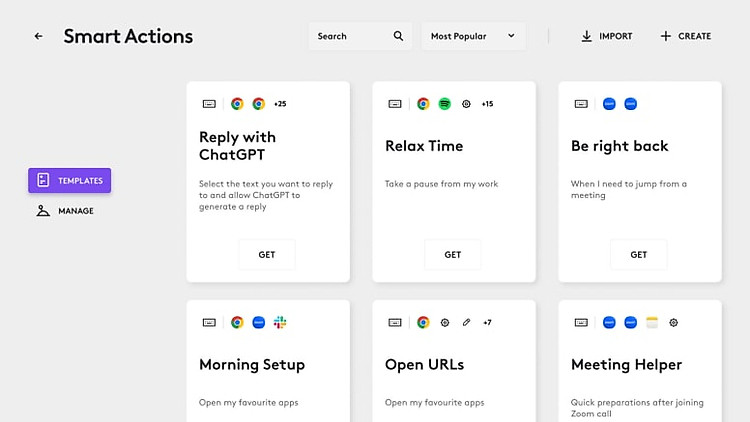This screenshot has width=750, height=422.
Task: Click the Zoom icon on Morning Setup card
Action: point(259,322)
